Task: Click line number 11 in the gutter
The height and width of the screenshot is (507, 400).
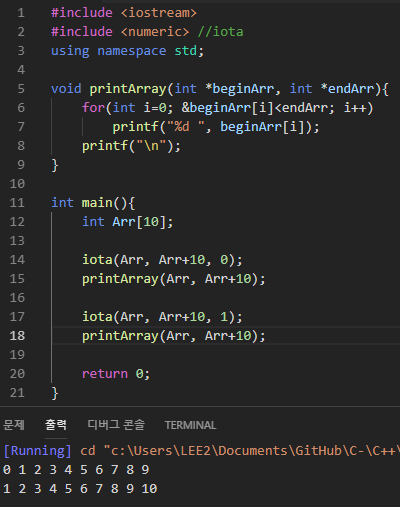Action: [x=17, y=203]
